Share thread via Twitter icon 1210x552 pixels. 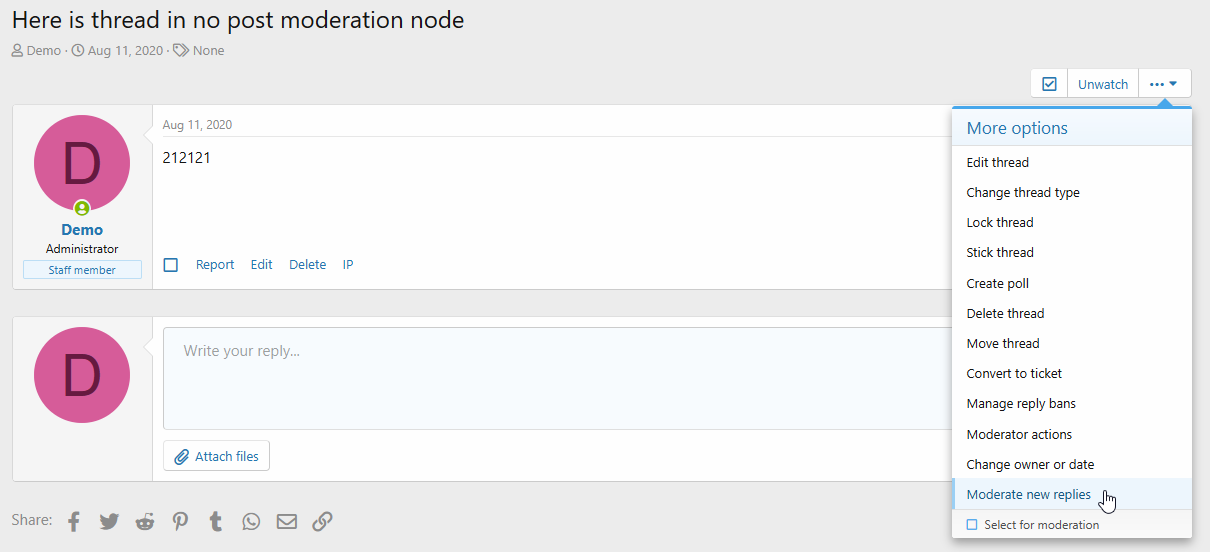click(x=109, y=521)
